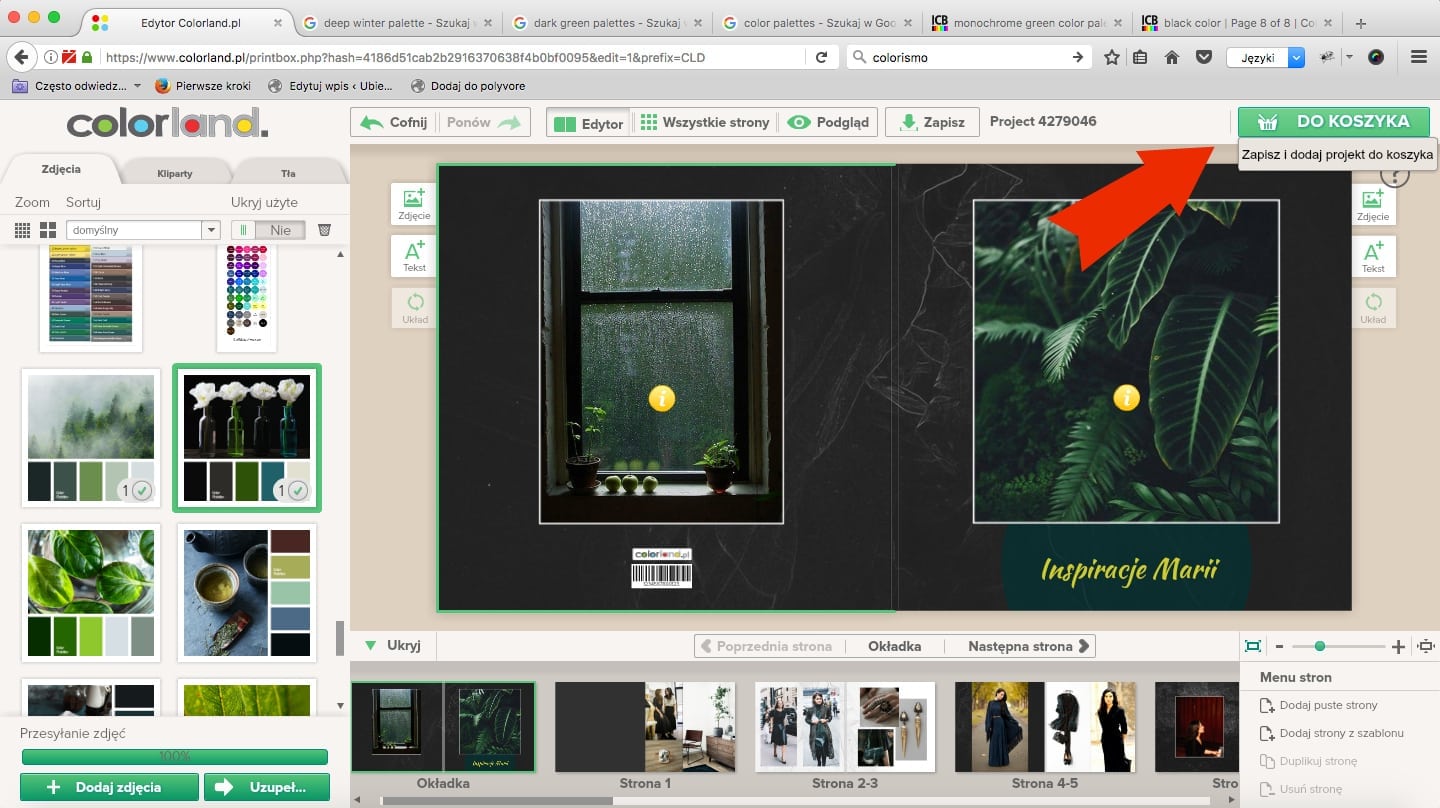Click the help question mark icon
1440x808 pixels.
[x=1395, y=176]
